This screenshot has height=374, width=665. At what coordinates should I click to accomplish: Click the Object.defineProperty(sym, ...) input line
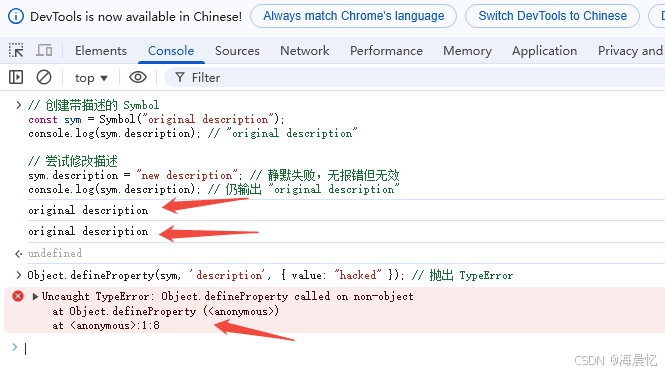pyautogui.click(x=270, y=276)
